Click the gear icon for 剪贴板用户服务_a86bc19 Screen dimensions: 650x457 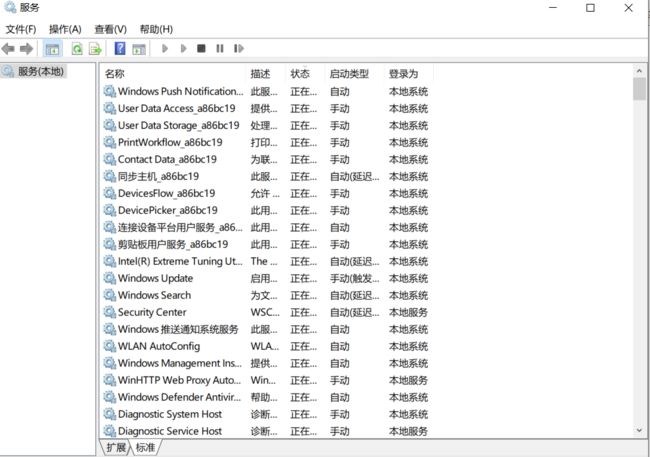tap(109, 244)
